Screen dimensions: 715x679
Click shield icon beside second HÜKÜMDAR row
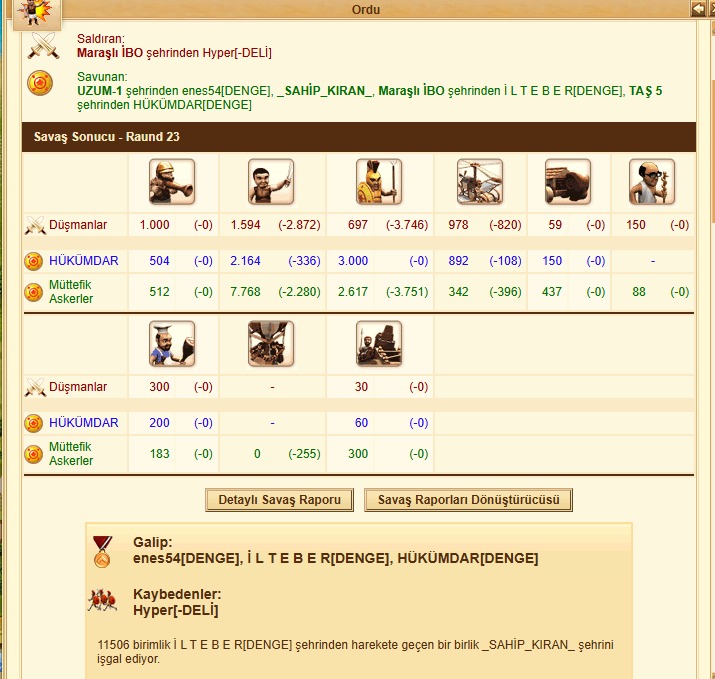33,423
